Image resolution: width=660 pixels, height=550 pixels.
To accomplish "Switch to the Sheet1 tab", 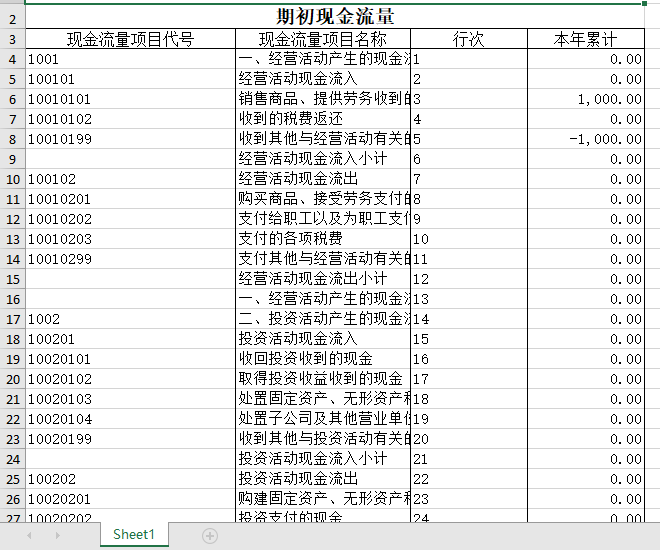I will click(x=134, y=535).
